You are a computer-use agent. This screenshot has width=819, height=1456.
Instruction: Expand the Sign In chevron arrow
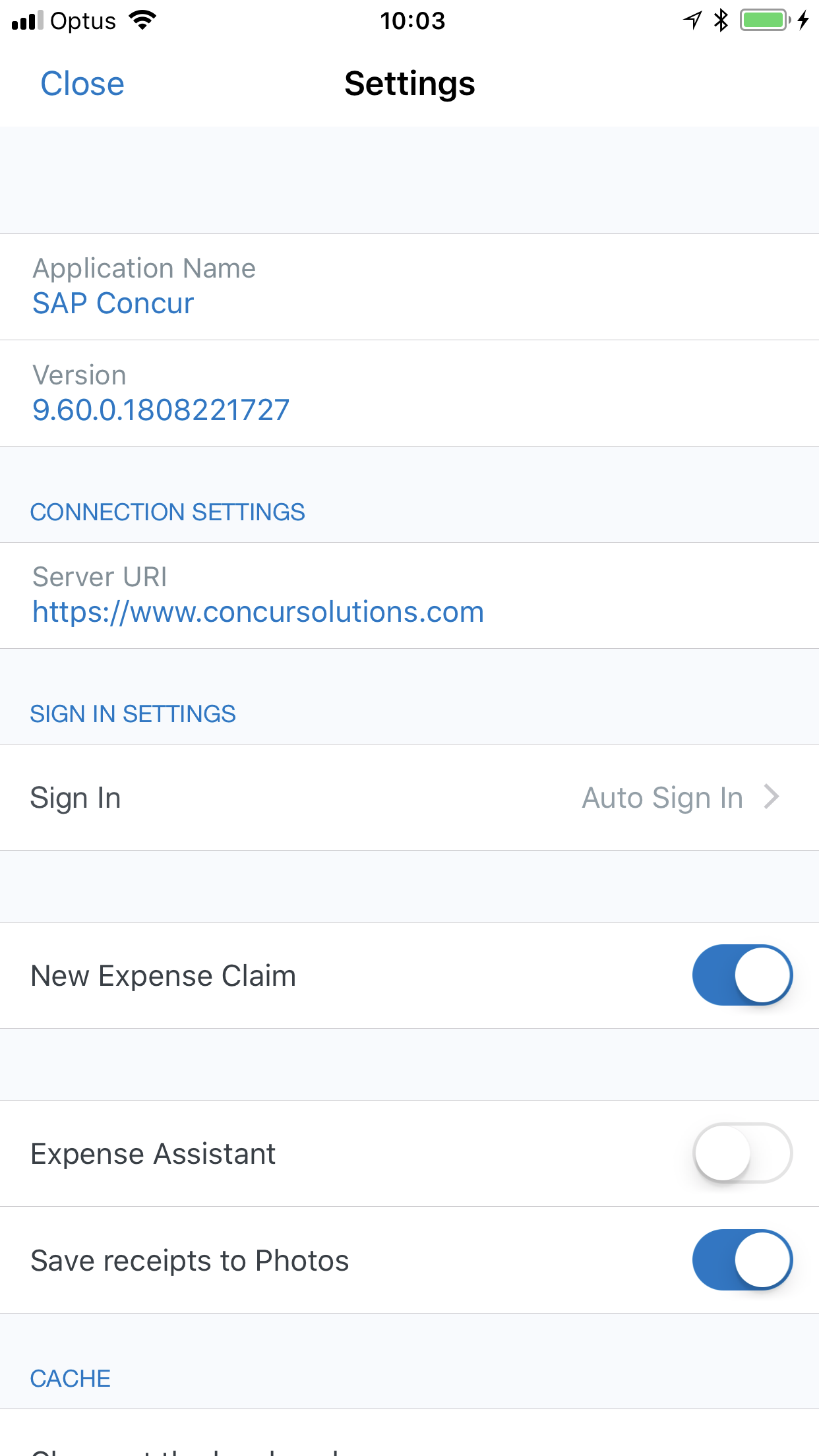tap(772, 797)
